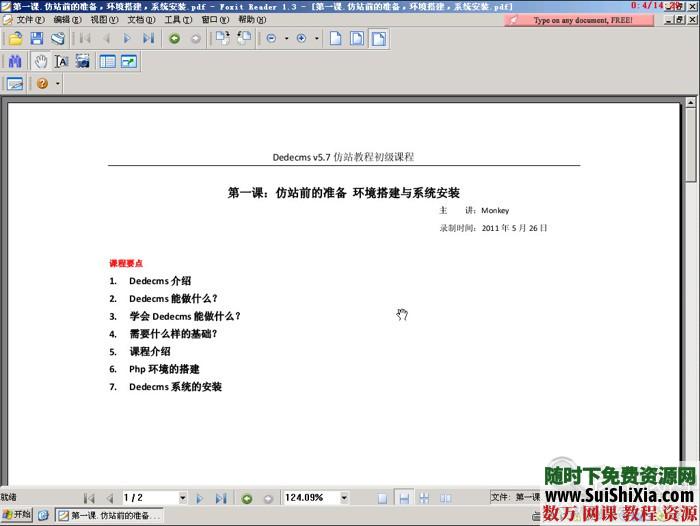The width and height of the screenshot is (700, 526).
Task: Go to next page via top toolbar
Action: [x=127, y=39]
